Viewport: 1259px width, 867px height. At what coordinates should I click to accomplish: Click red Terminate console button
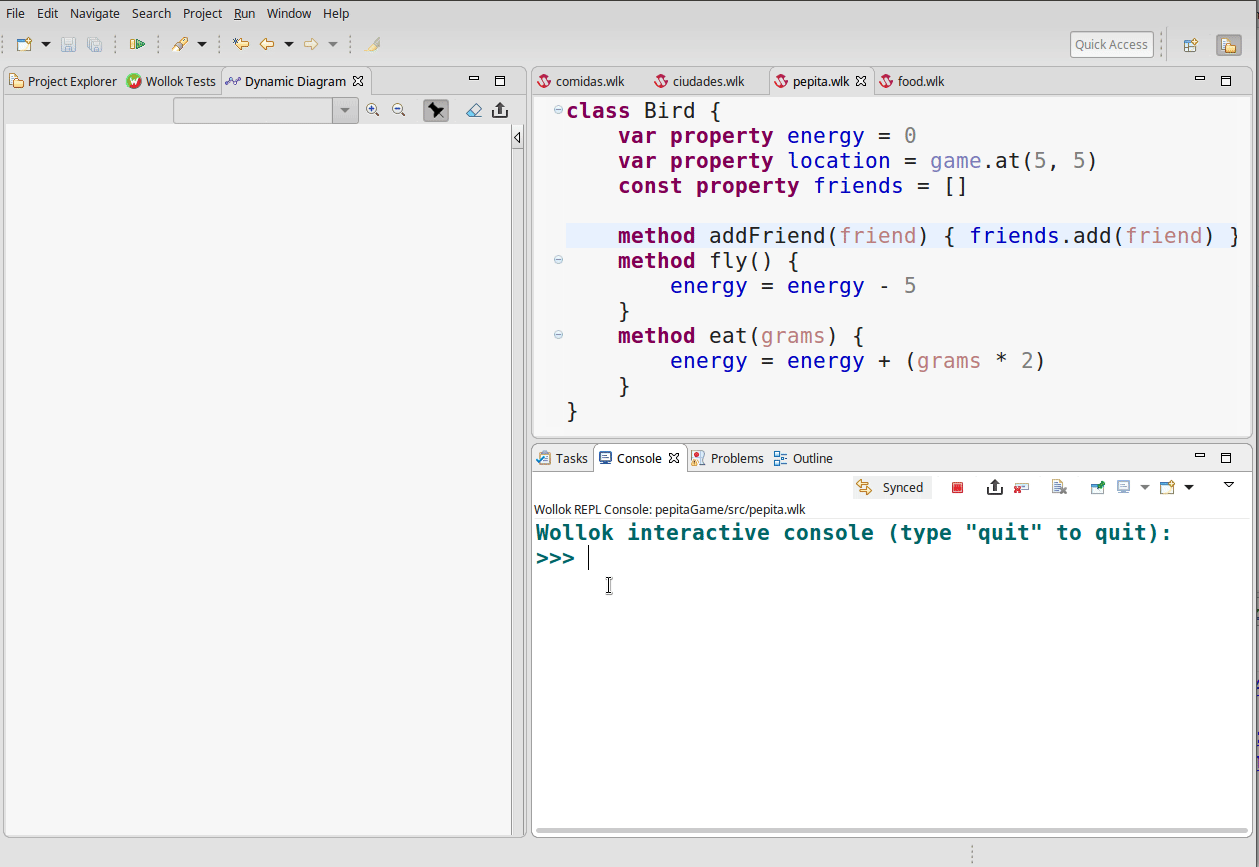click(957, 487)
